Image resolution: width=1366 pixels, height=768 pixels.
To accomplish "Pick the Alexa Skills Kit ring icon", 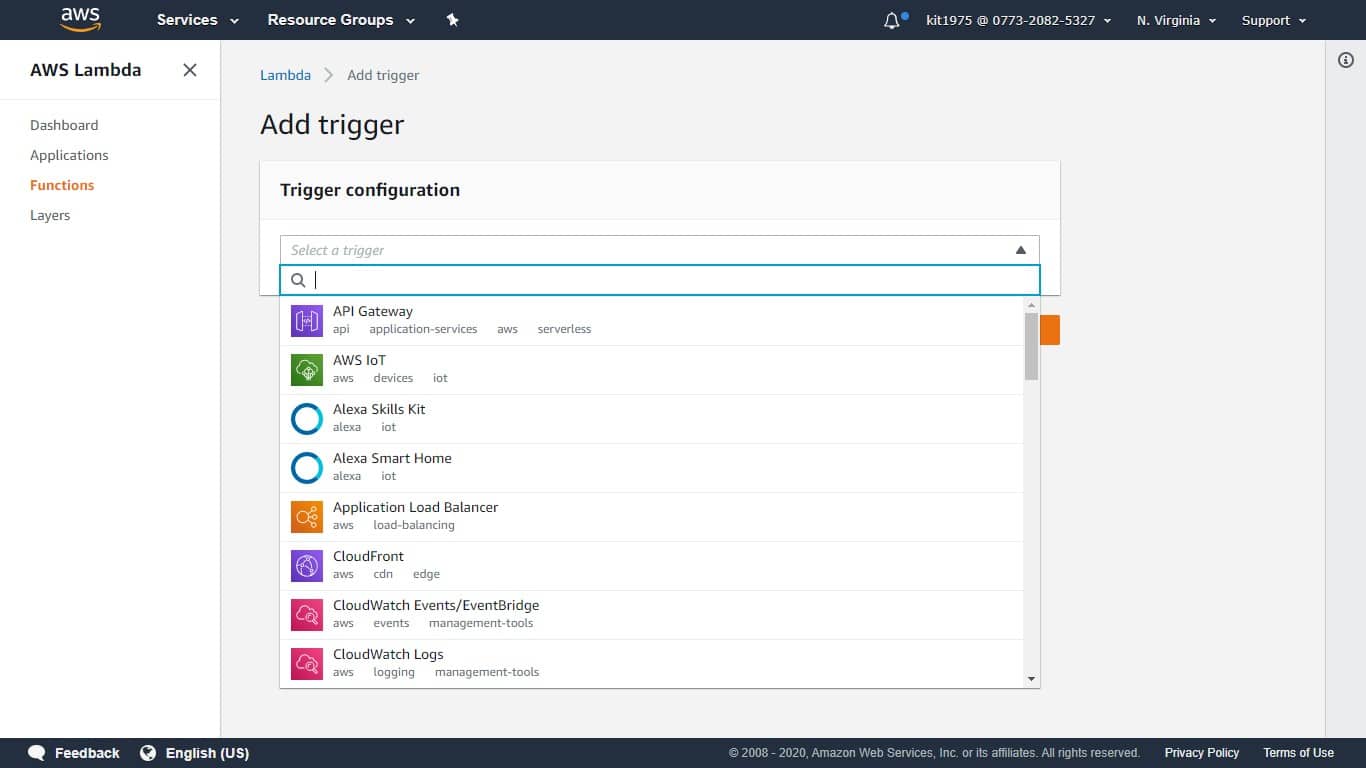I will [307, 419].
